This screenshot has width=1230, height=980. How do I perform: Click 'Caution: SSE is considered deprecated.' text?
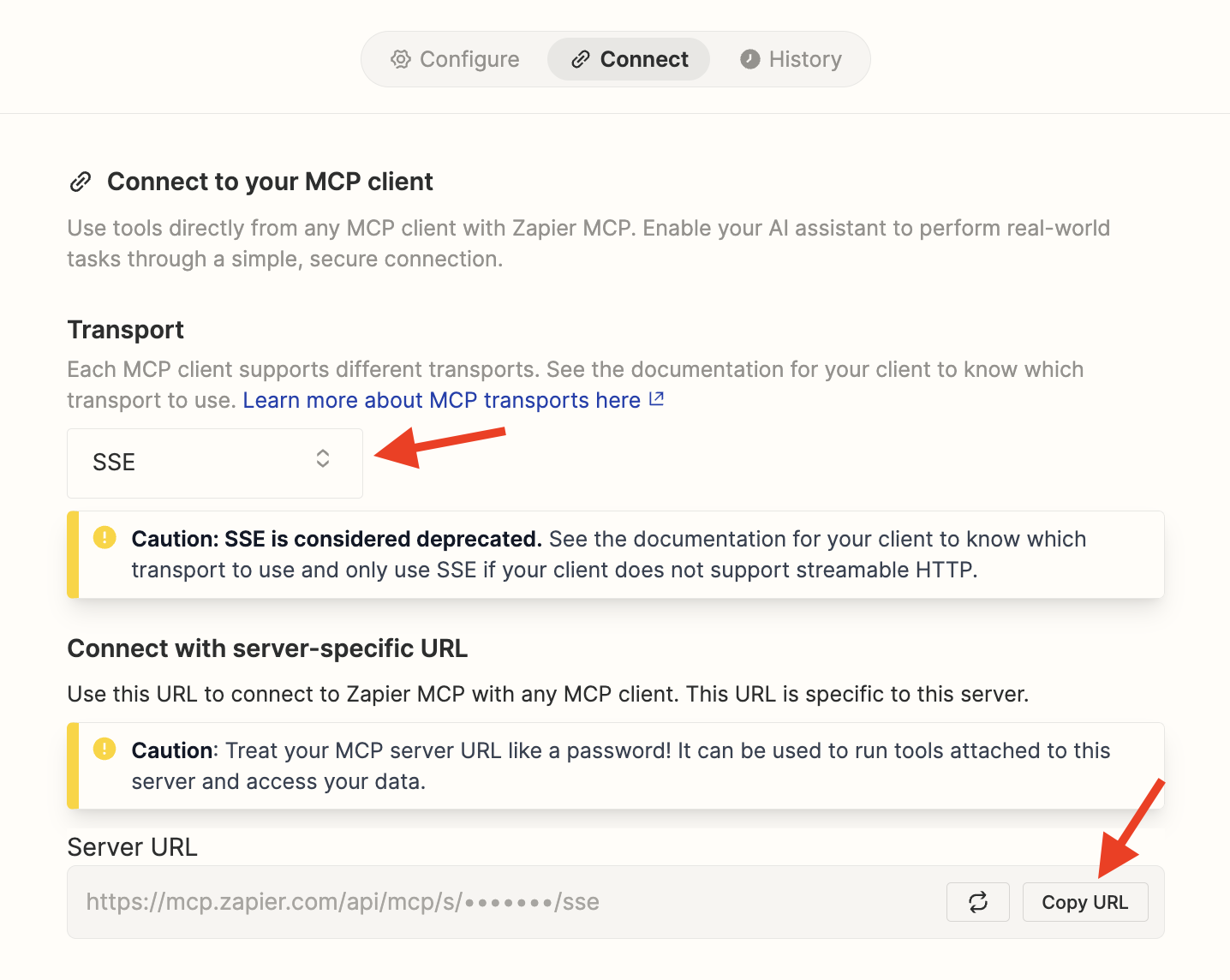[337, 539]
